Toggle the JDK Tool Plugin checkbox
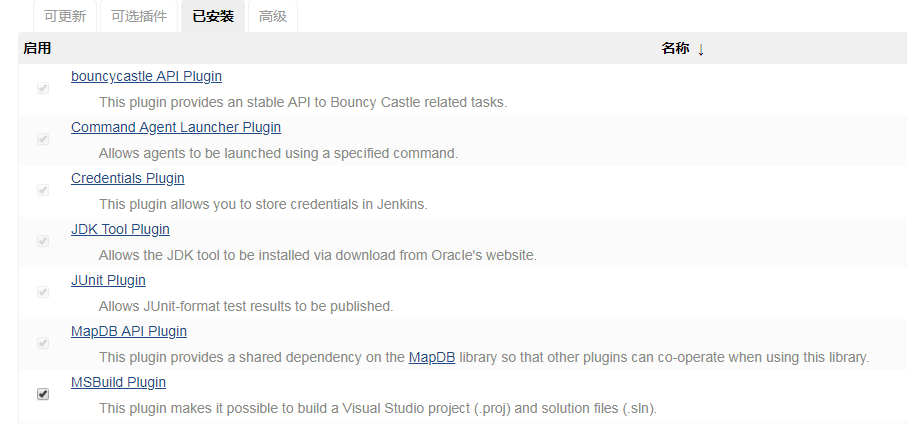 pos(43,241)
